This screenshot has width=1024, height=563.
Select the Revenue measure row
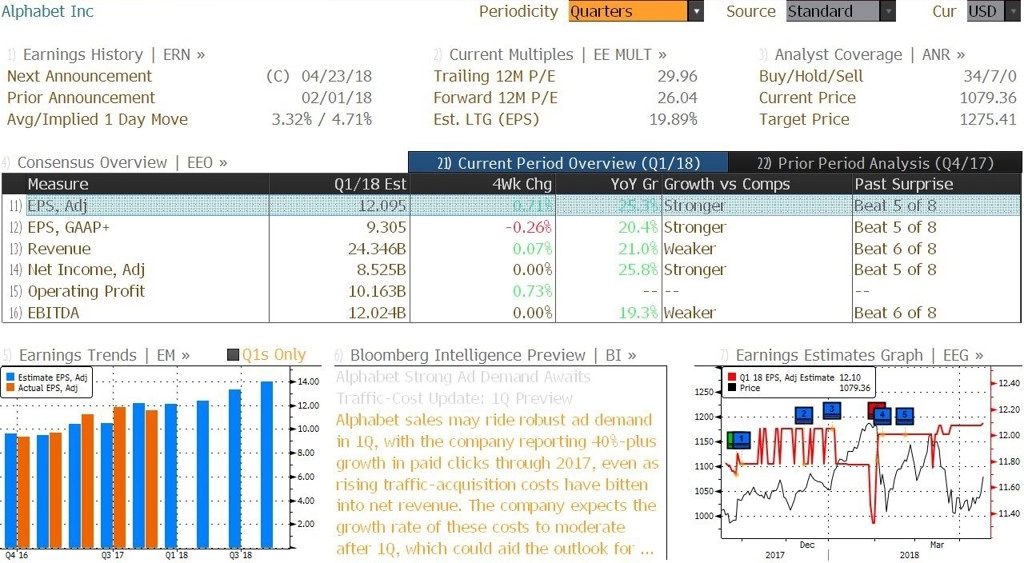pos(511,249)
